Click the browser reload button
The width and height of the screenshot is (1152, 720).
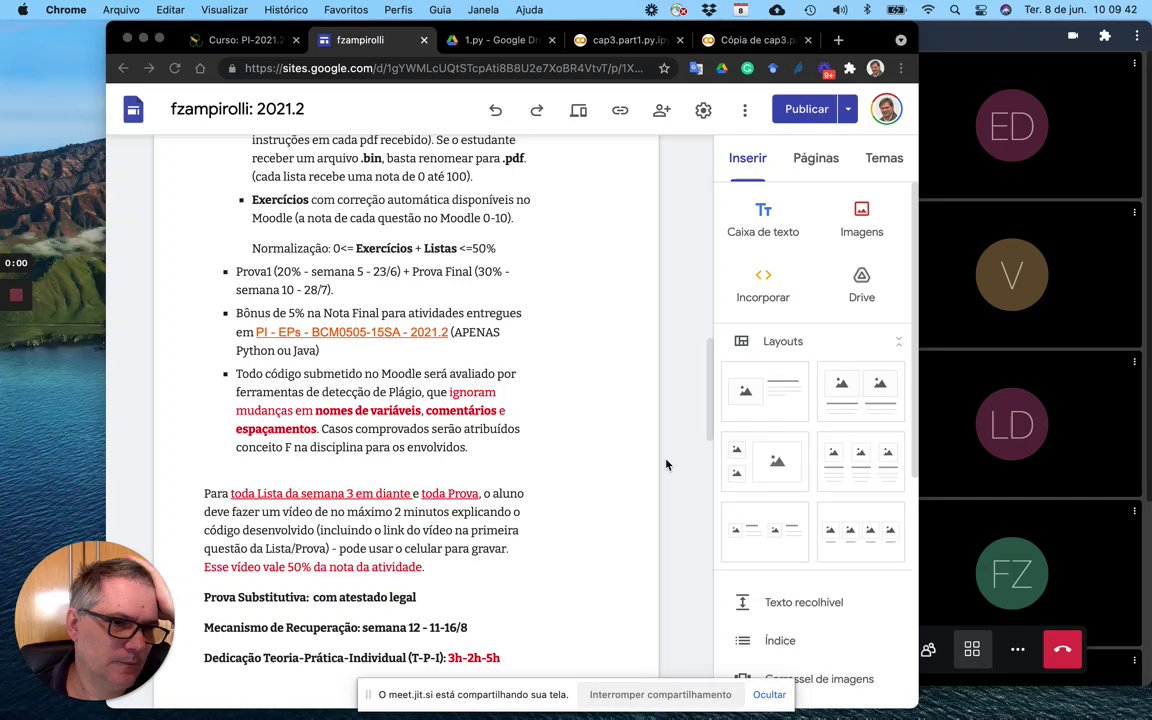click(174, 68)
